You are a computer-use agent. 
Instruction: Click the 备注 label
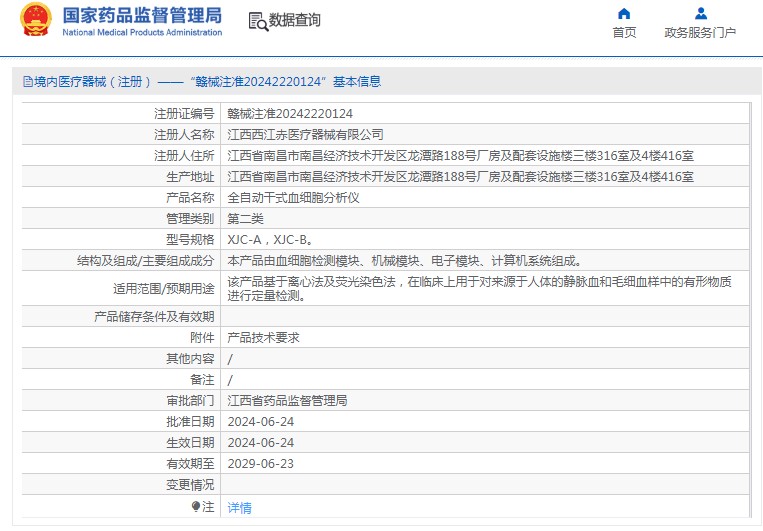(x=202, y=380)
